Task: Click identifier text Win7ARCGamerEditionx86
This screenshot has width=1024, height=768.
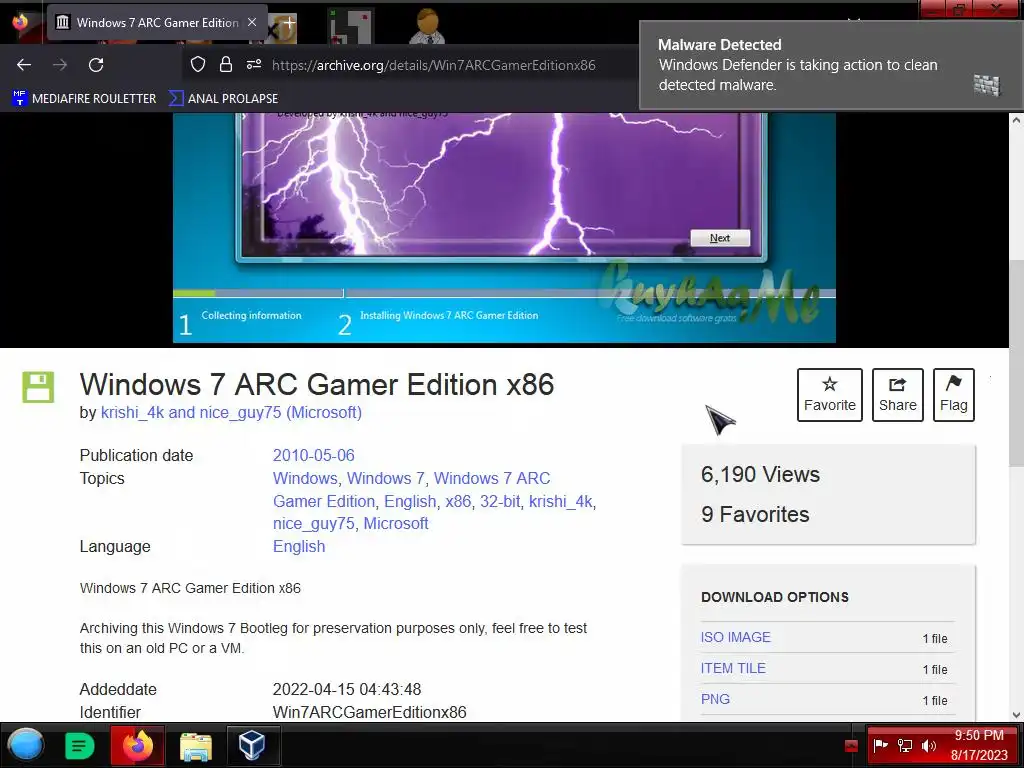Action: click(370, 712)
